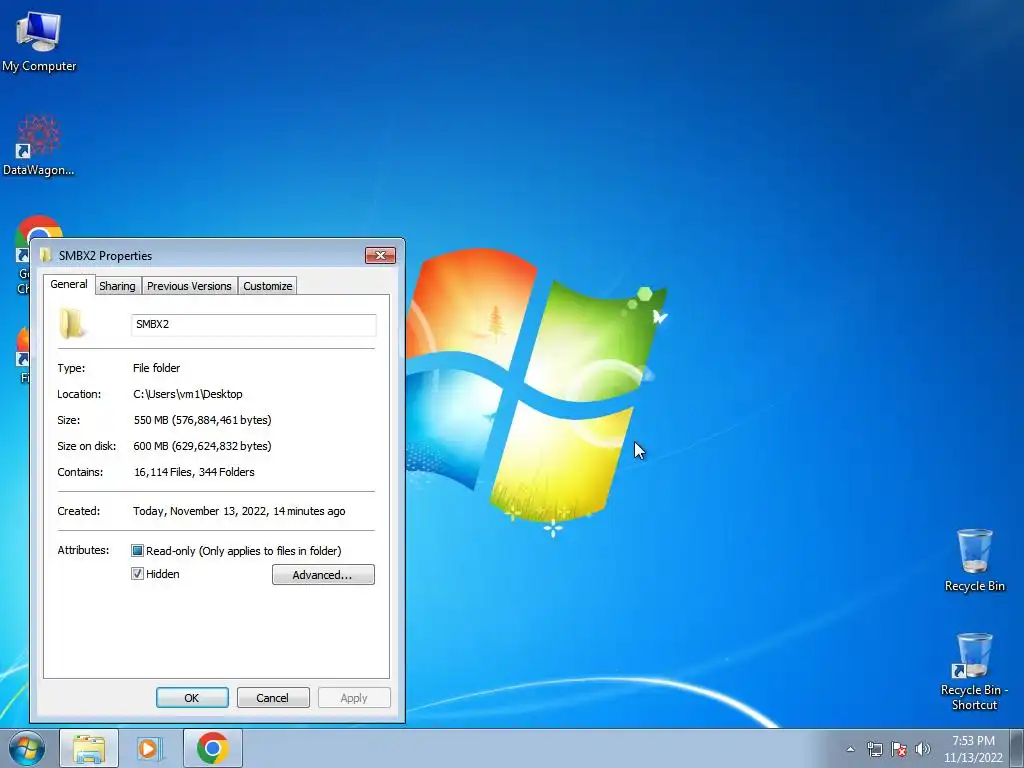This screenshot has width=1024, height=768.
Task: Open the Recycle Bin - Shortcut icon
Action: 974,671
